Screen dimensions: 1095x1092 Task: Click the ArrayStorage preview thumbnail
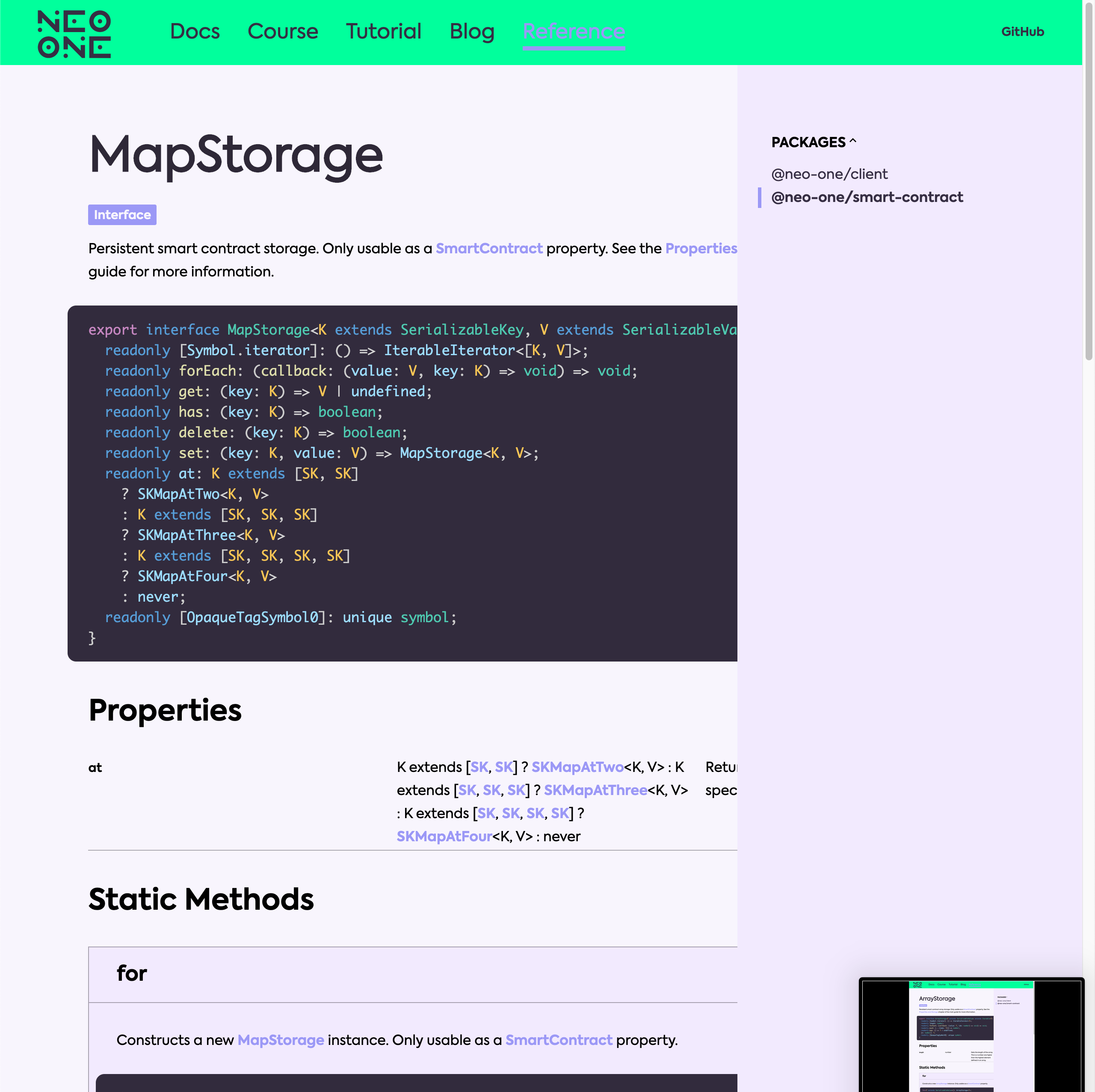click(971, 1035)
